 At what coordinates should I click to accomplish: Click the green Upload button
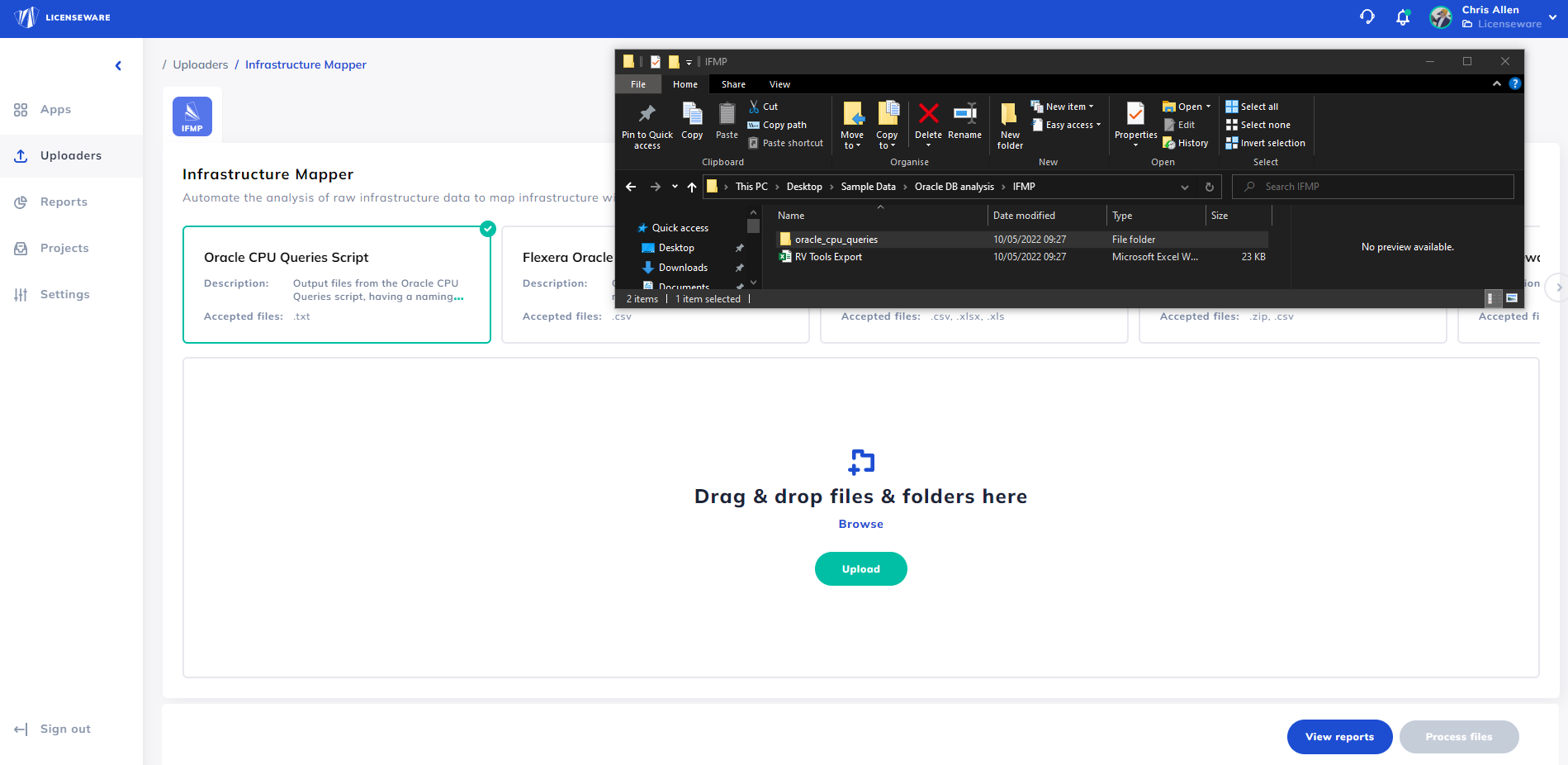pyautogui.click(x=861, y=569)
